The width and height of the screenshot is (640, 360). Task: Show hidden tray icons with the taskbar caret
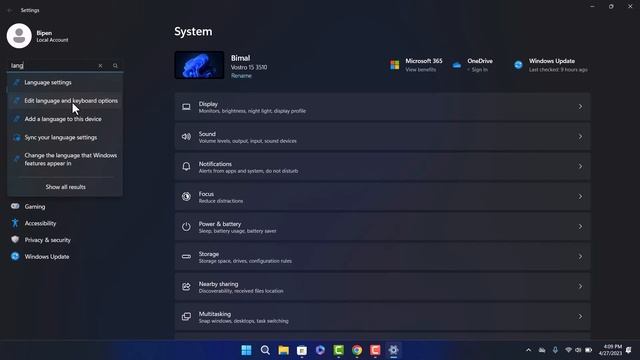tap(529, 350)
